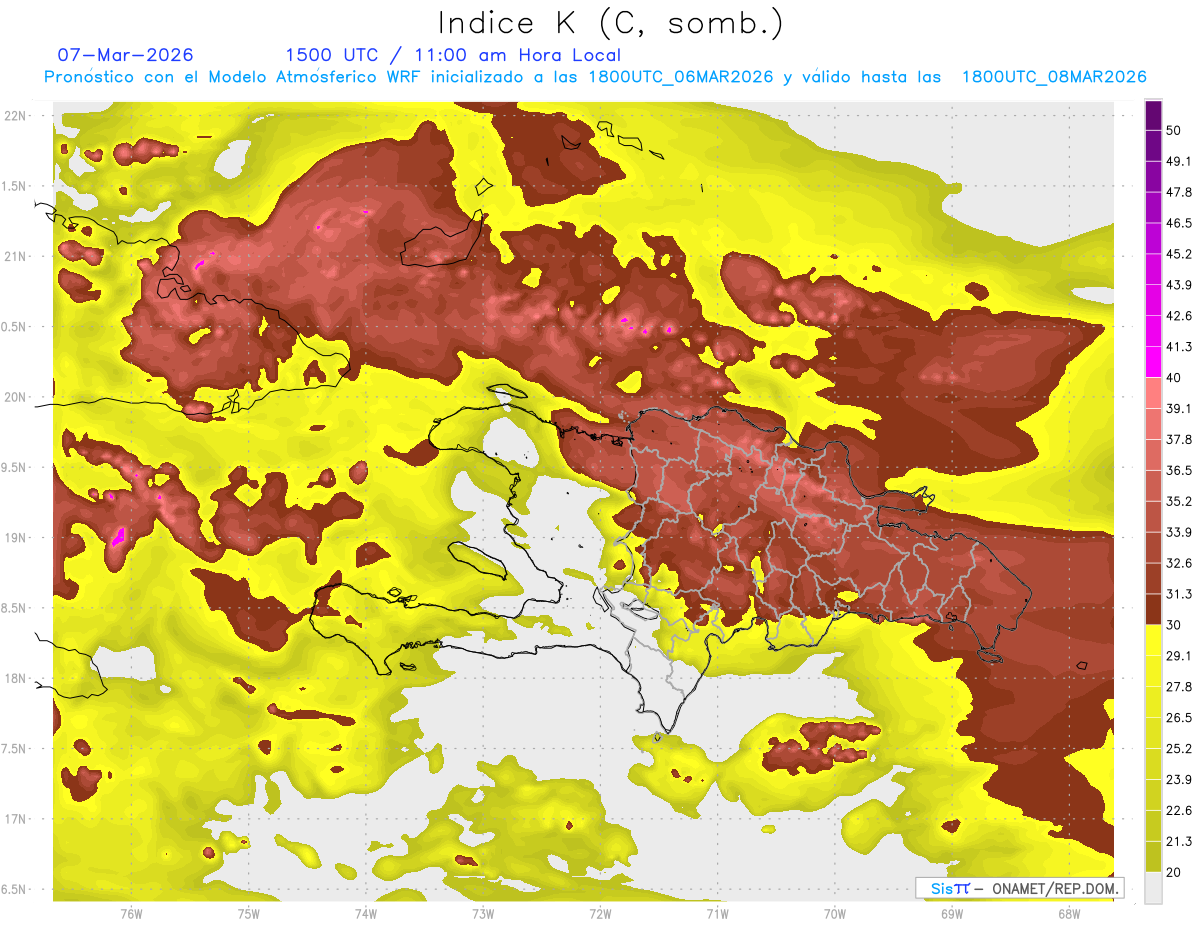Select the "31.3" colorbar value
This screenshot has height=927, width=1200.
point(1178,594)
